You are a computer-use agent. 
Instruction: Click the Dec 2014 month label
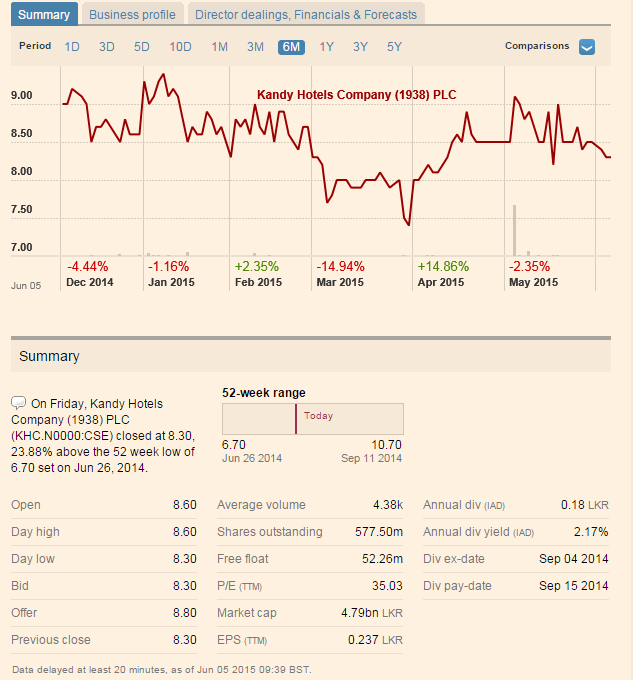tap(90, 282)
